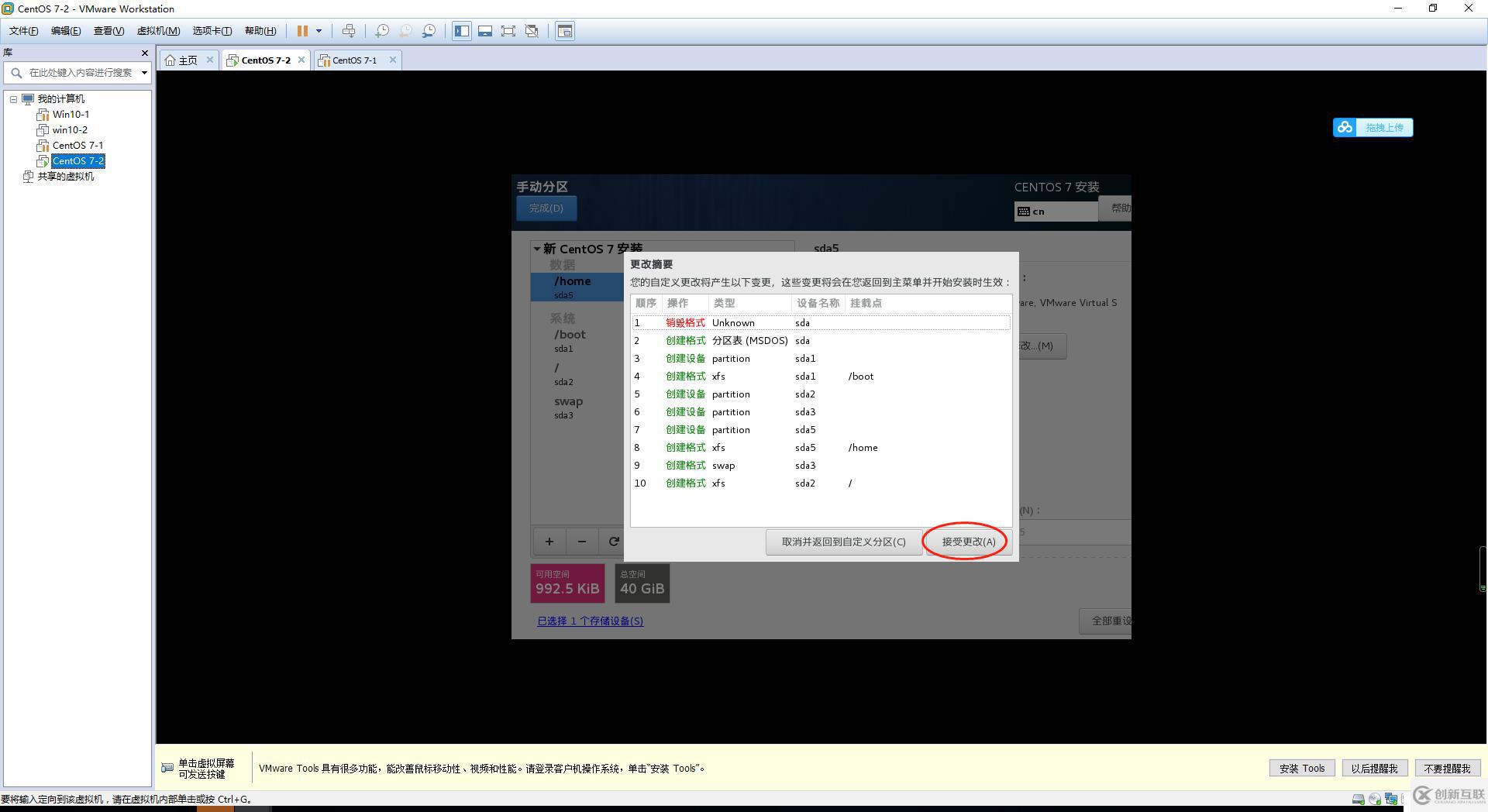
Task: Select row 2 分区表 (MSDOS) entry
Action: (821, 341)
